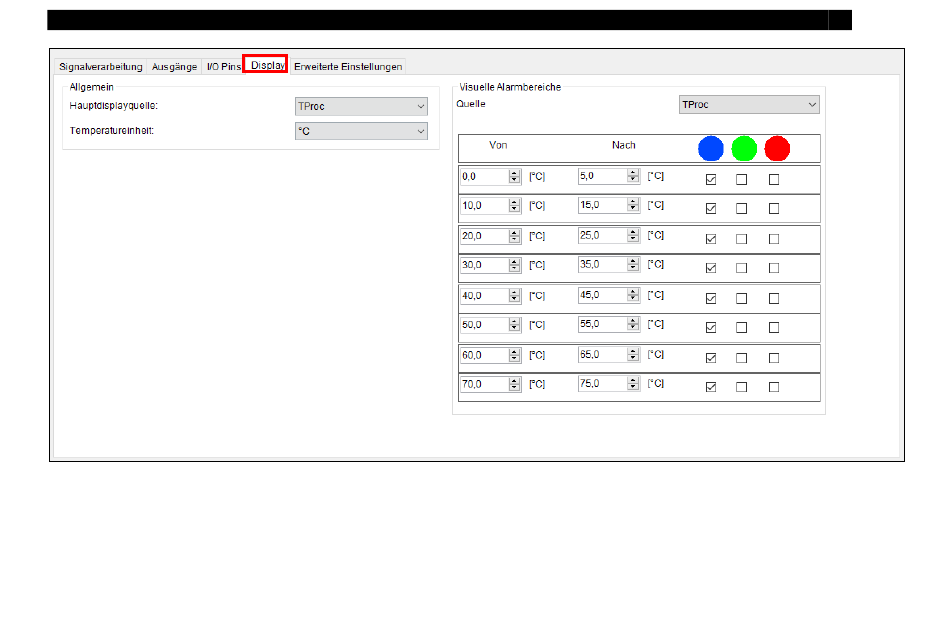Check red checkbox in the 40,0 row
The width and height of the screenshot is (950, 638).
tap(774, 298)
